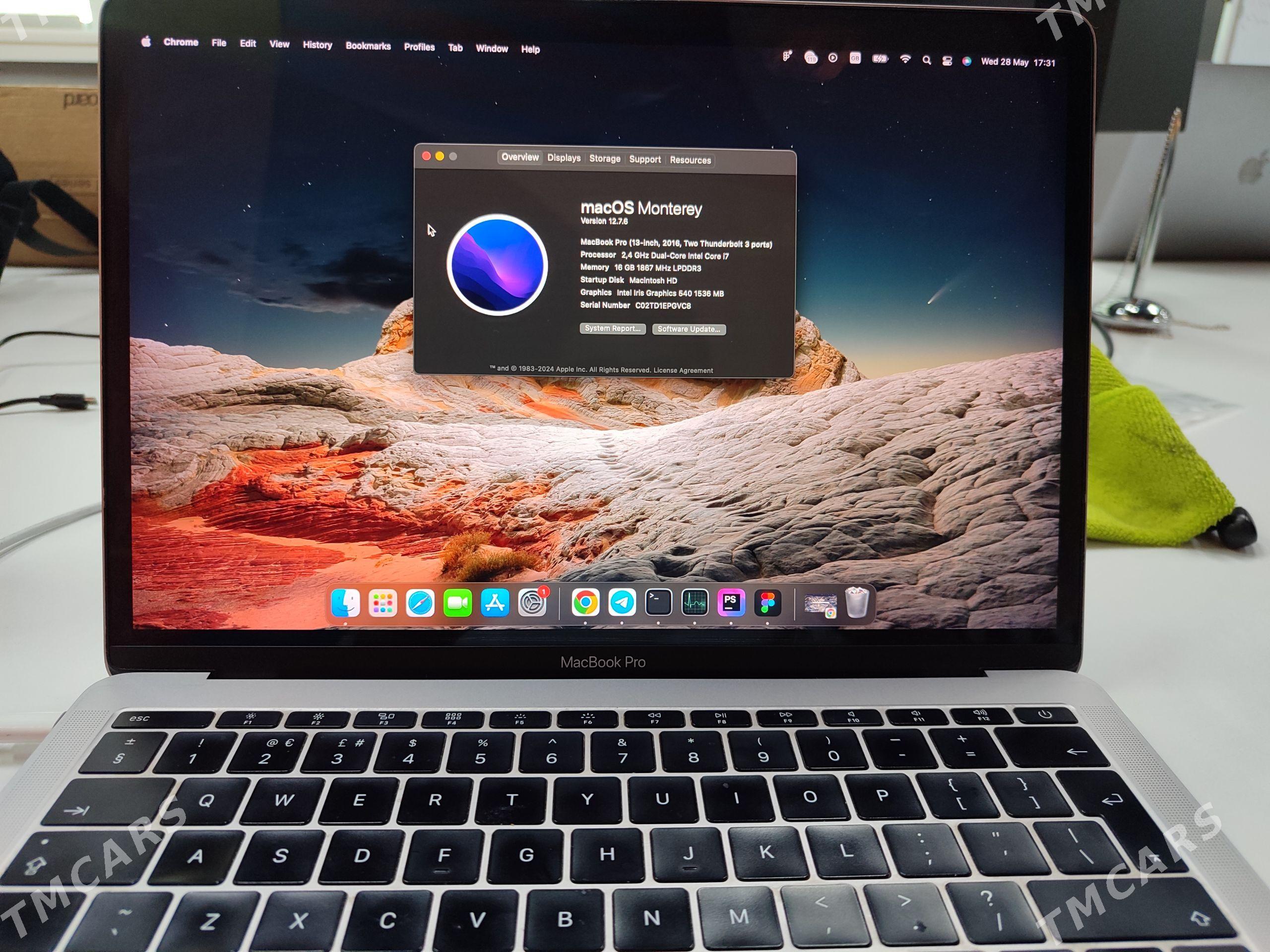Click Spotlight search magnifier icon
The height and width of the screenshot is (952, 1270).
[x=926, y=60]
